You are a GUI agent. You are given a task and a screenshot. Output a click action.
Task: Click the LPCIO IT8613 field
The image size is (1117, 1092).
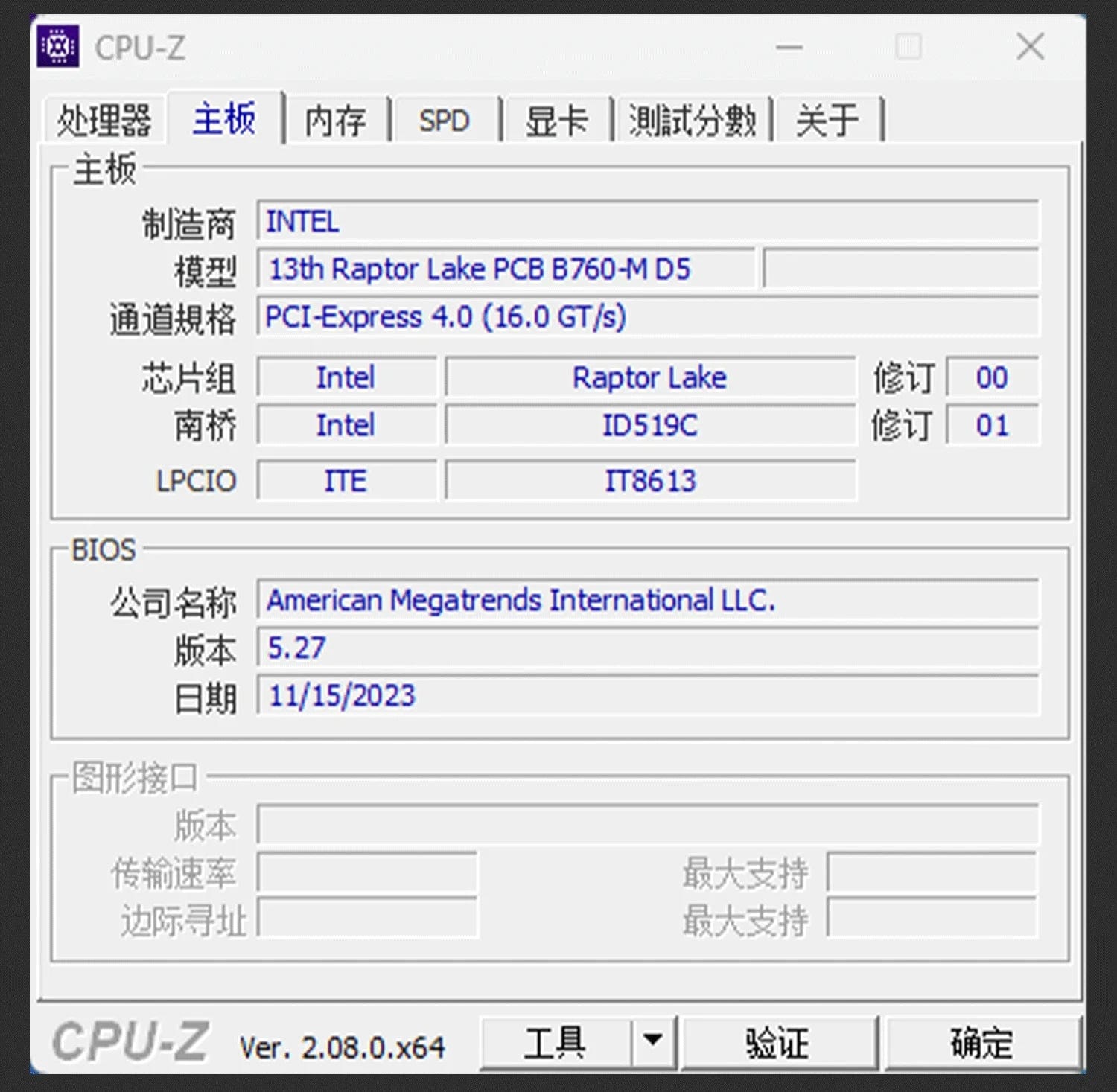click(x=649, y=481)
